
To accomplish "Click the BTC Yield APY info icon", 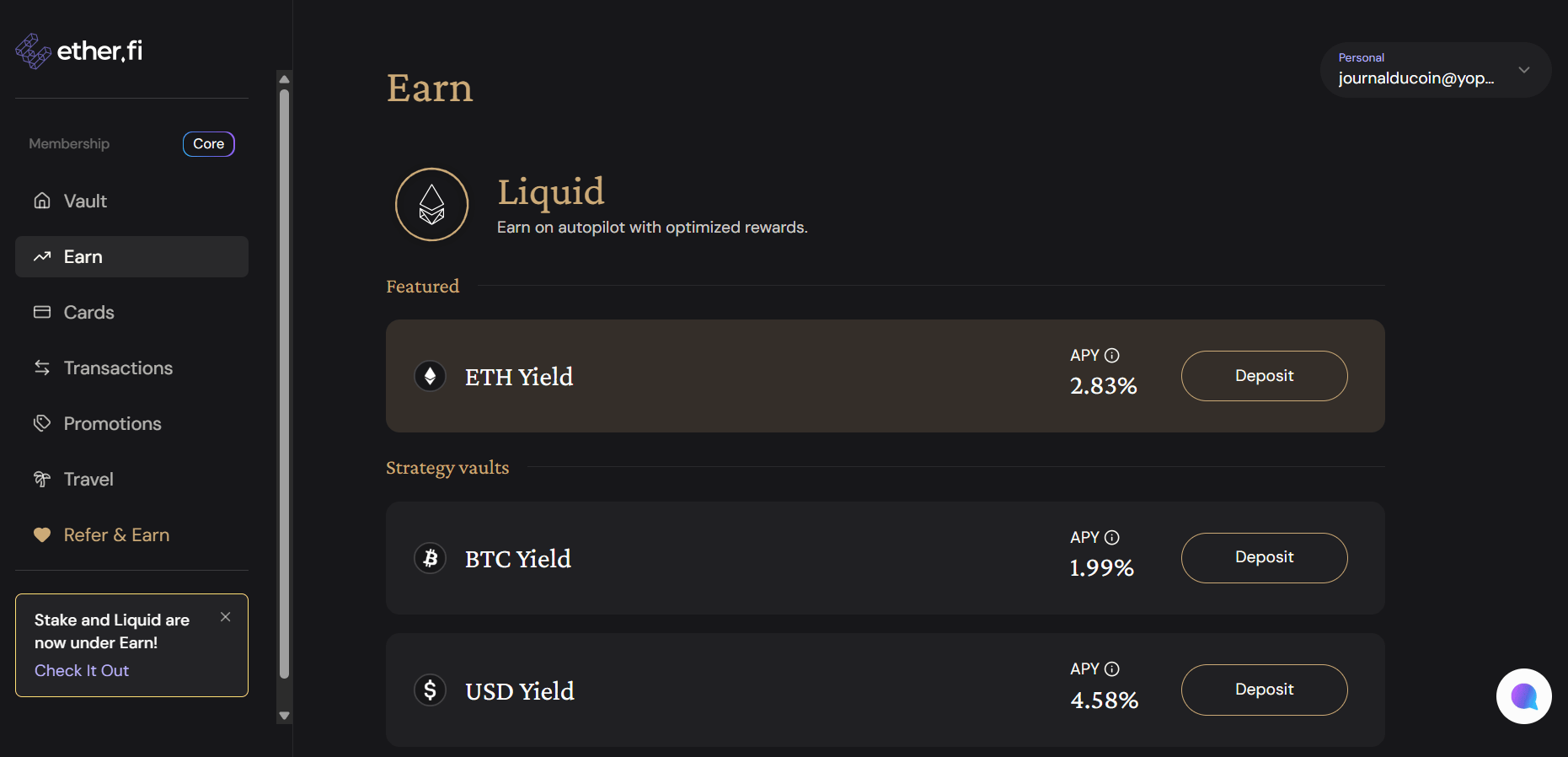I will coord(1112,538).
